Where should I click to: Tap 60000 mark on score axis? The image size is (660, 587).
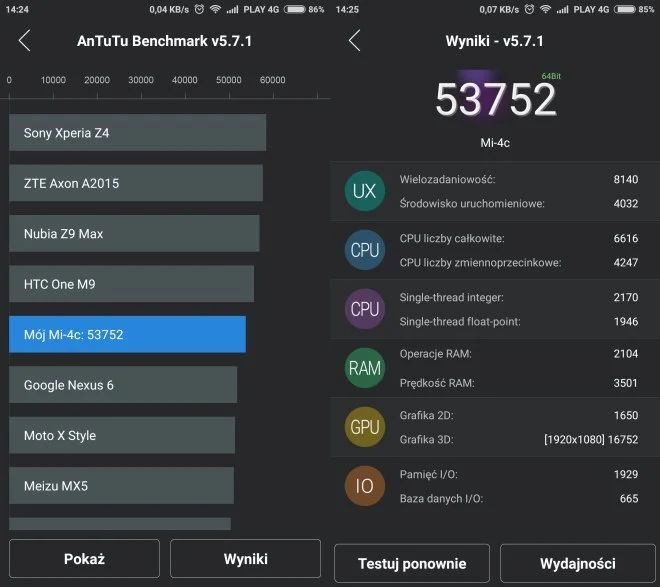coord(273,80)
